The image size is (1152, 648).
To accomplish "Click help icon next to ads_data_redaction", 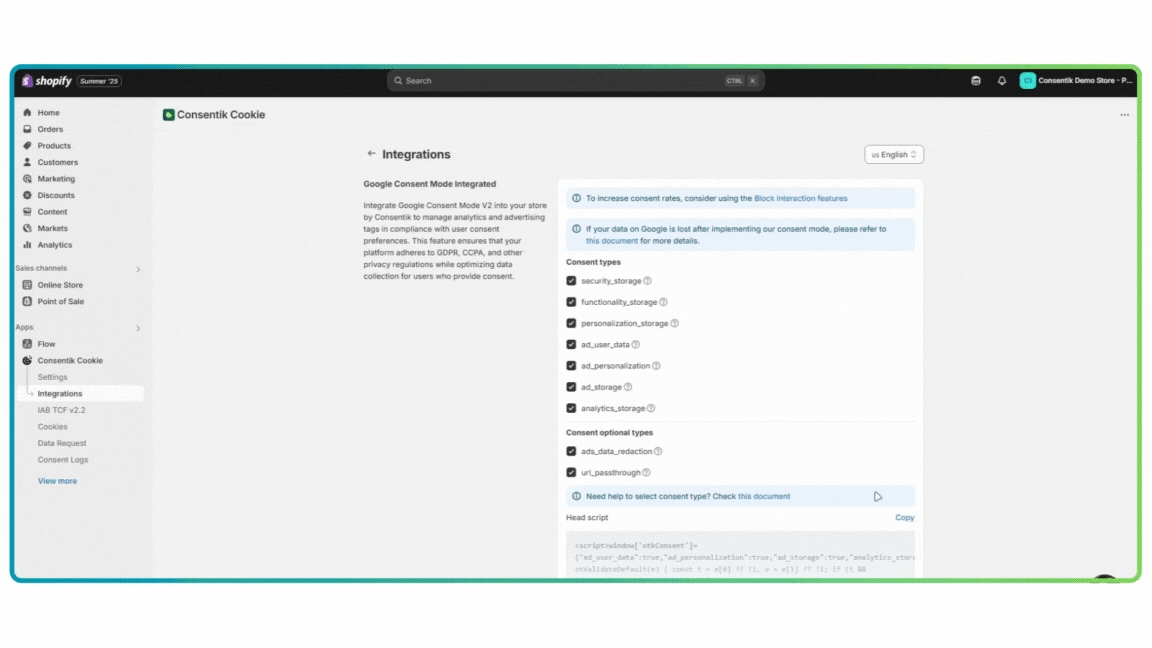I will click(x=658, y=451).
